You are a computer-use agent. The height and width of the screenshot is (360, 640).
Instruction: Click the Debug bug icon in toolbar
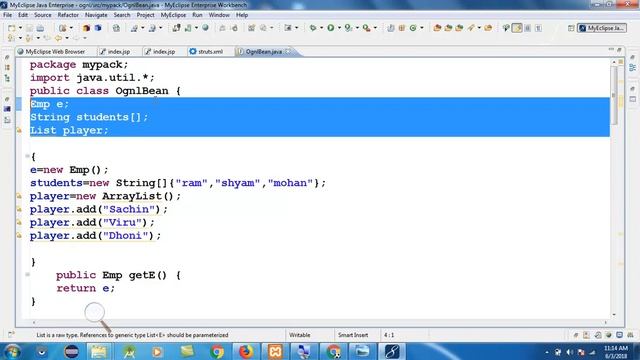(313, 28)
